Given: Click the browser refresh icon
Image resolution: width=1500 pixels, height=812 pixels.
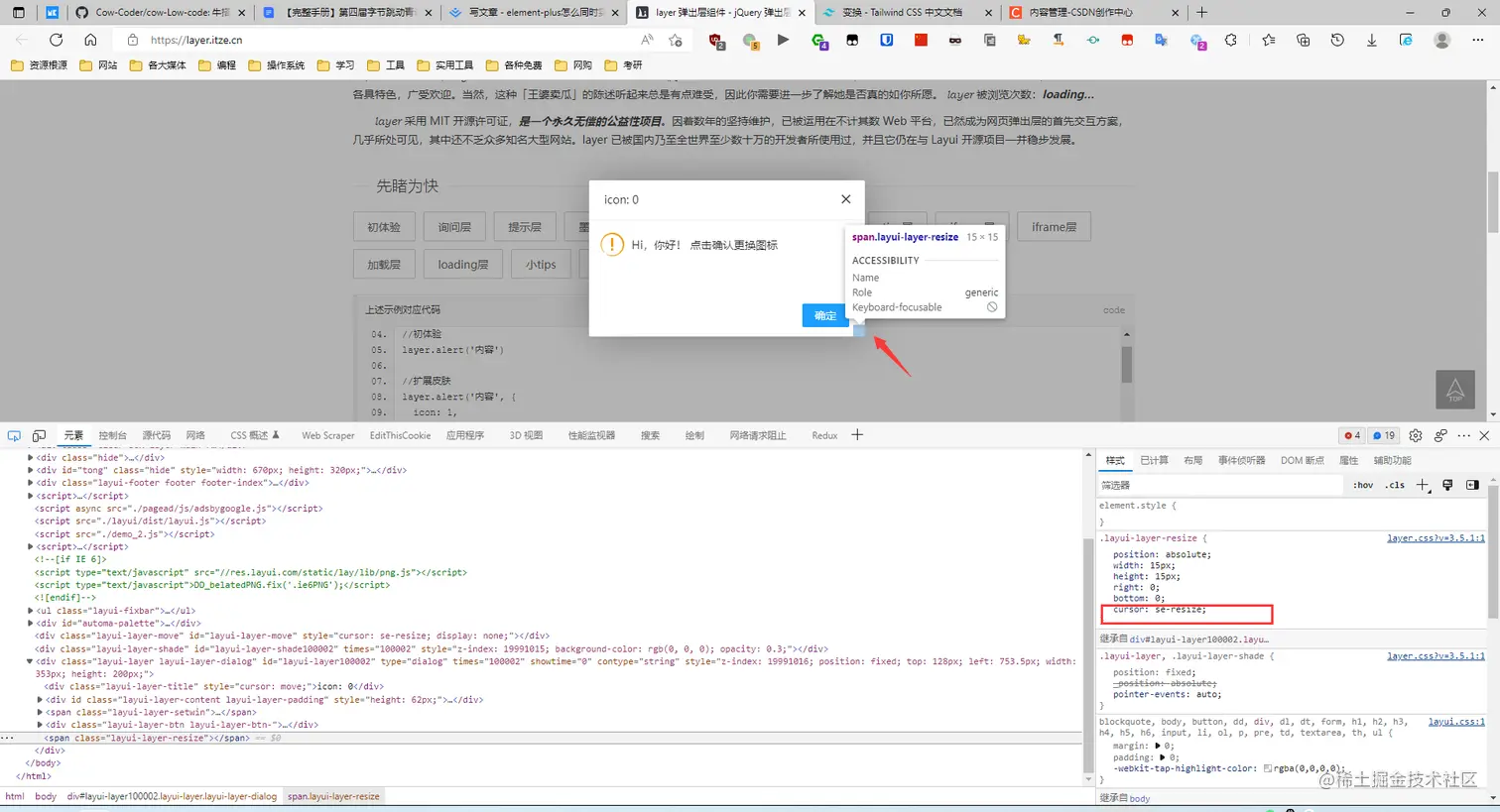Looking at the screenshot, I should [56, 40].
